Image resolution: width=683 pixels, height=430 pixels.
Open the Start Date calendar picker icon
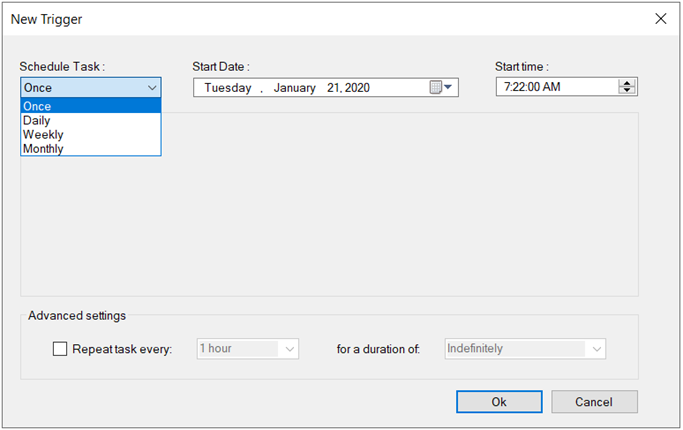click(441, 87)
